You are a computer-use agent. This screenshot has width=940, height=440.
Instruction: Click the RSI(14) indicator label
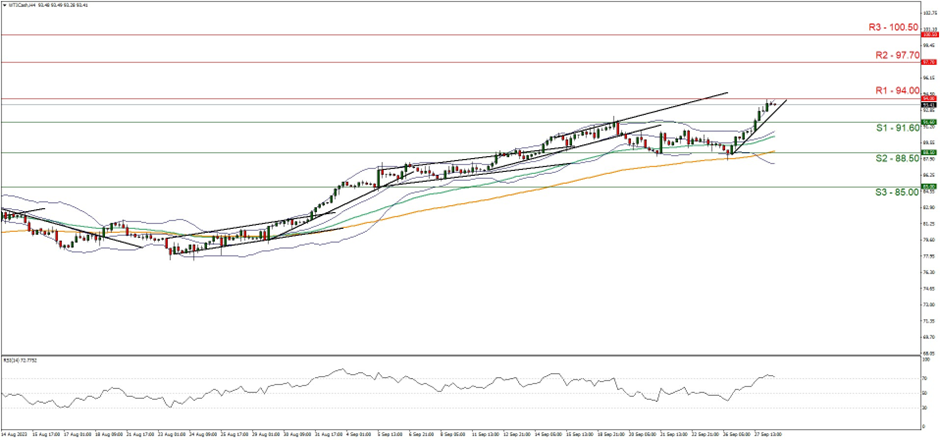20,359
